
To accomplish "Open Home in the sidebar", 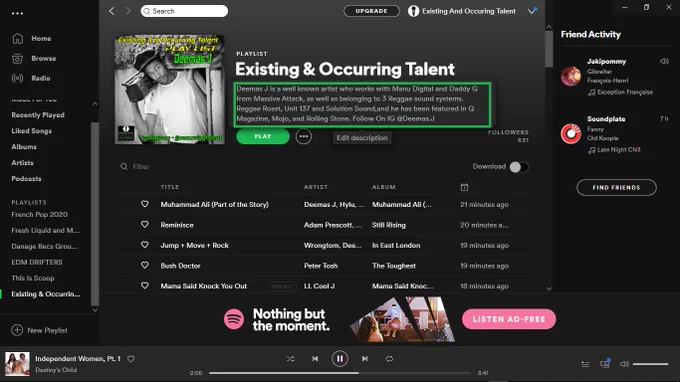I will tap(41, 39).
